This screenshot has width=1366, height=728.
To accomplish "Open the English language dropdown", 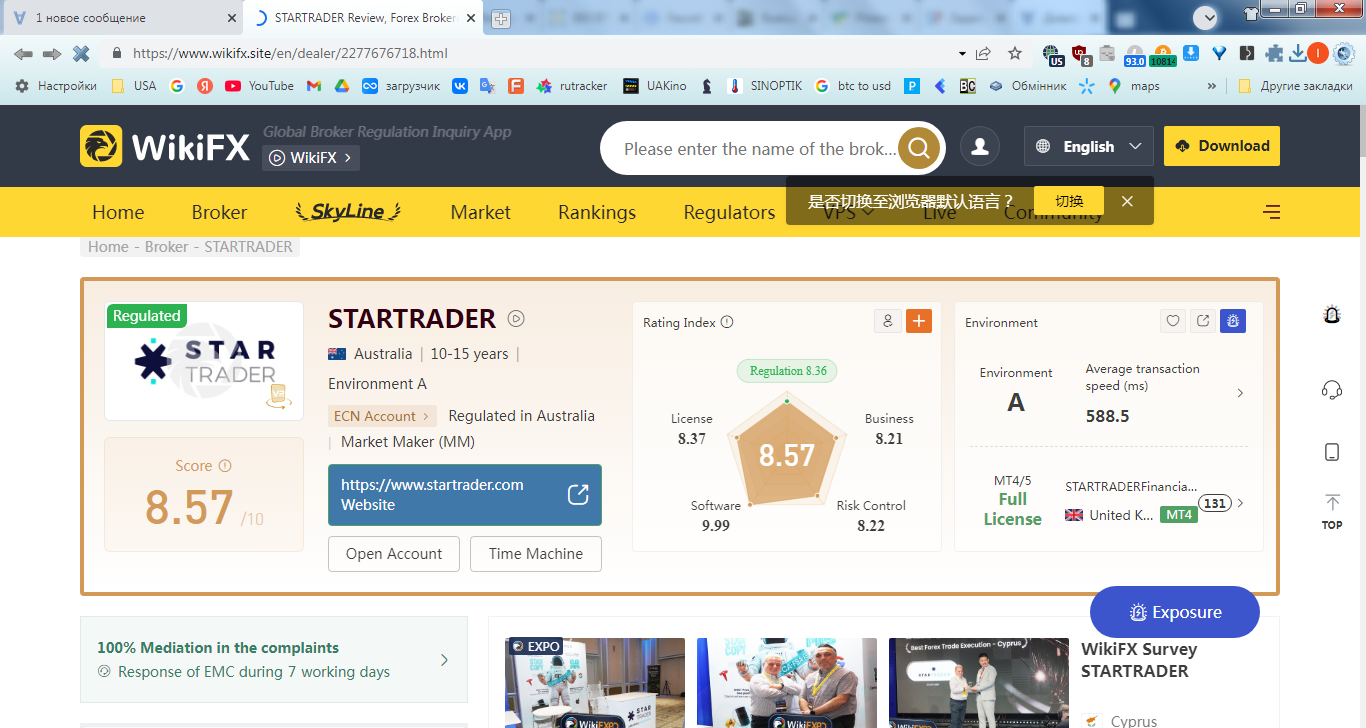I will coord(1088,146).
